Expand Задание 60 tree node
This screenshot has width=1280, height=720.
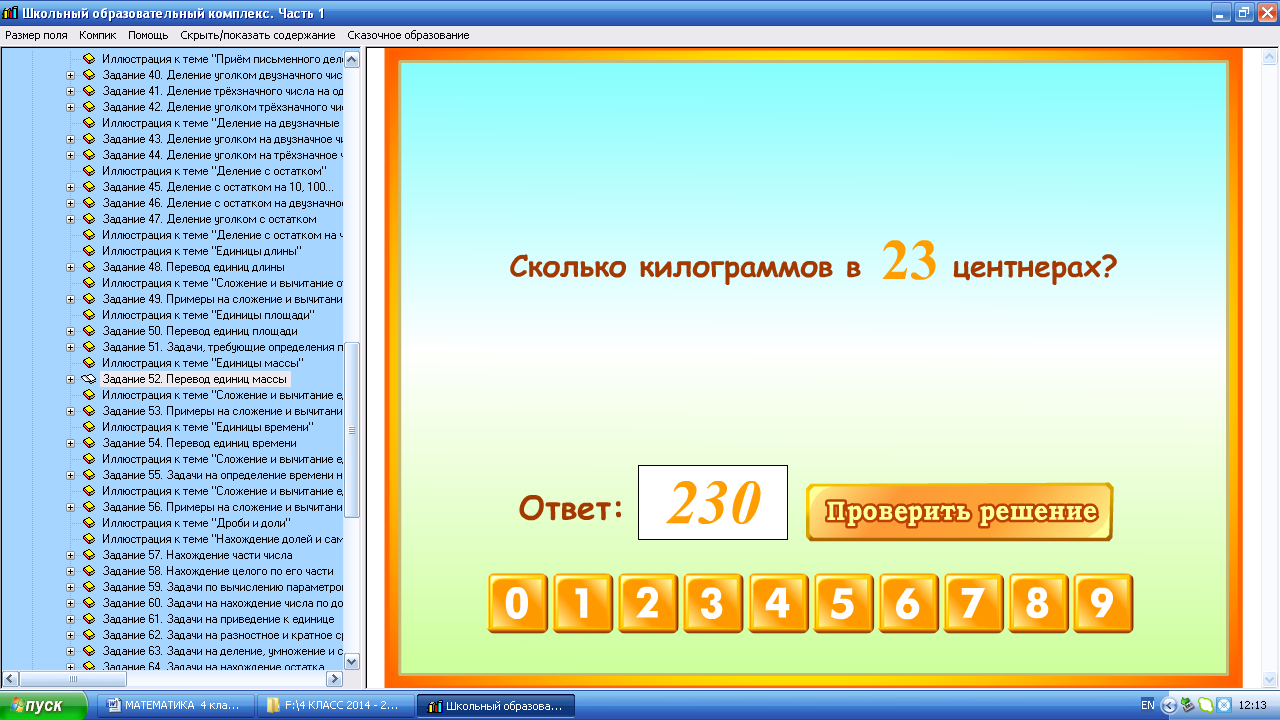(71, 603)
